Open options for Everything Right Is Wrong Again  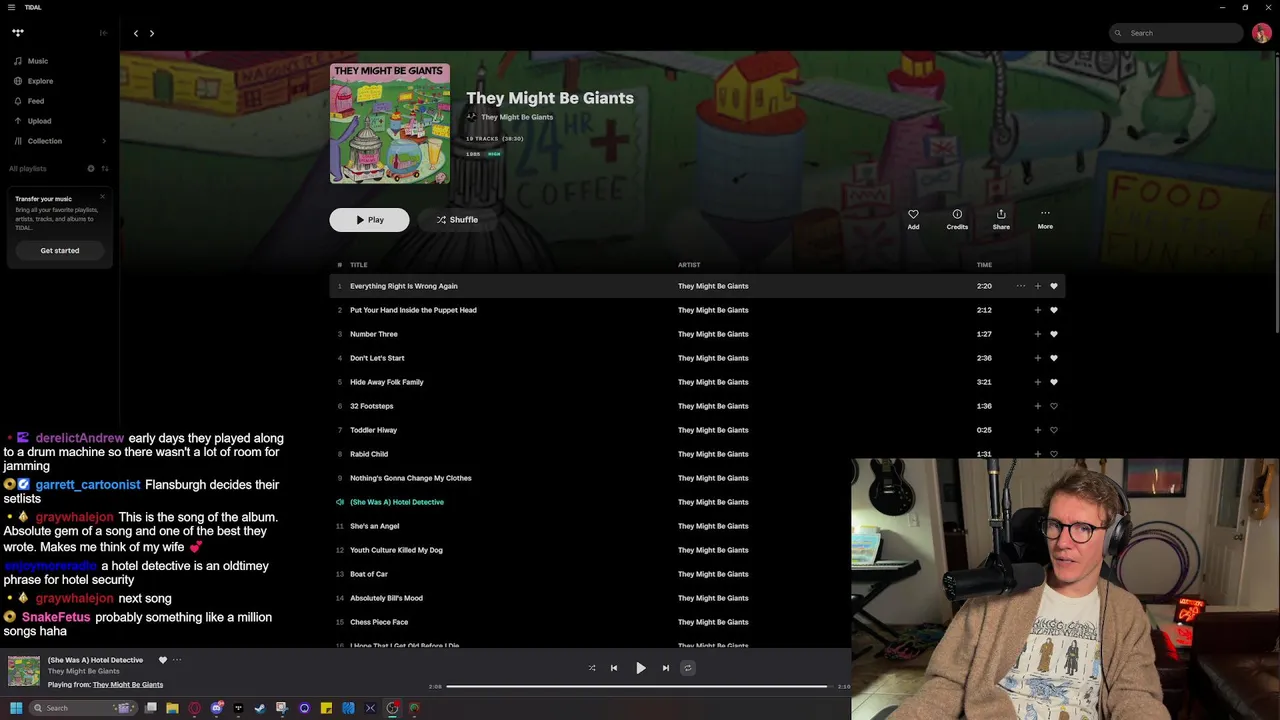[1021, 286]
